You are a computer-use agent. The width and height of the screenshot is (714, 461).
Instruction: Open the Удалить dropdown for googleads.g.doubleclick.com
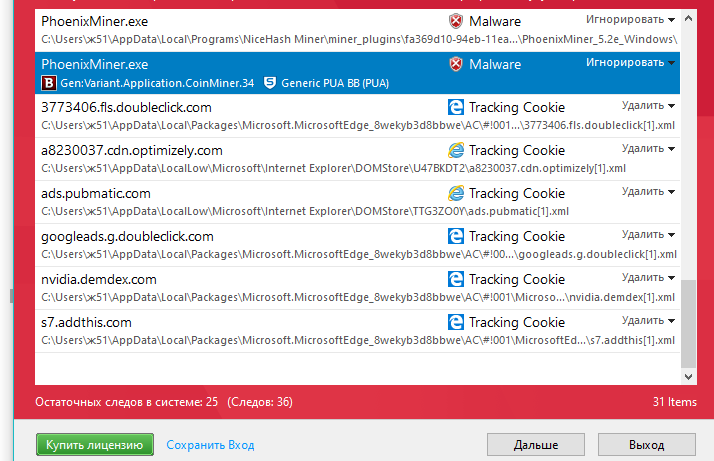pos(648,235)
